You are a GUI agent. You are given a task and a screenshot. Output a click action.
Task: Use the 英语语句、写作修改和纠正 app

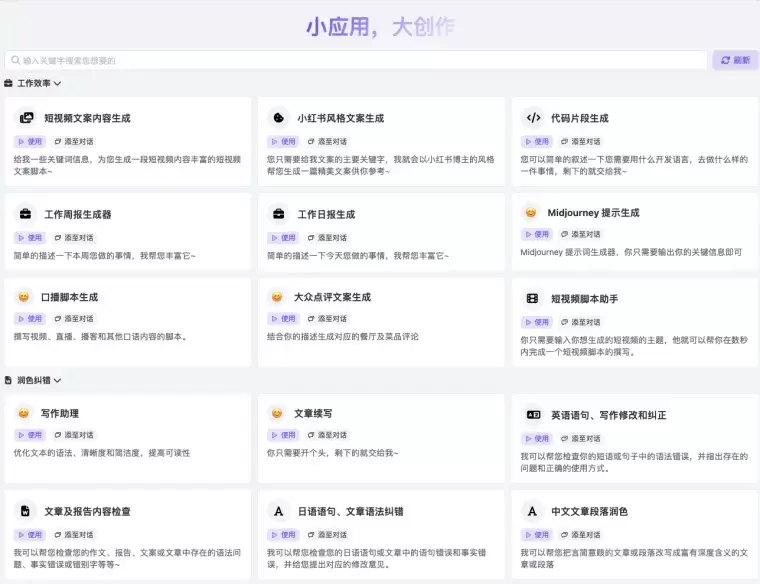[537, 438]
